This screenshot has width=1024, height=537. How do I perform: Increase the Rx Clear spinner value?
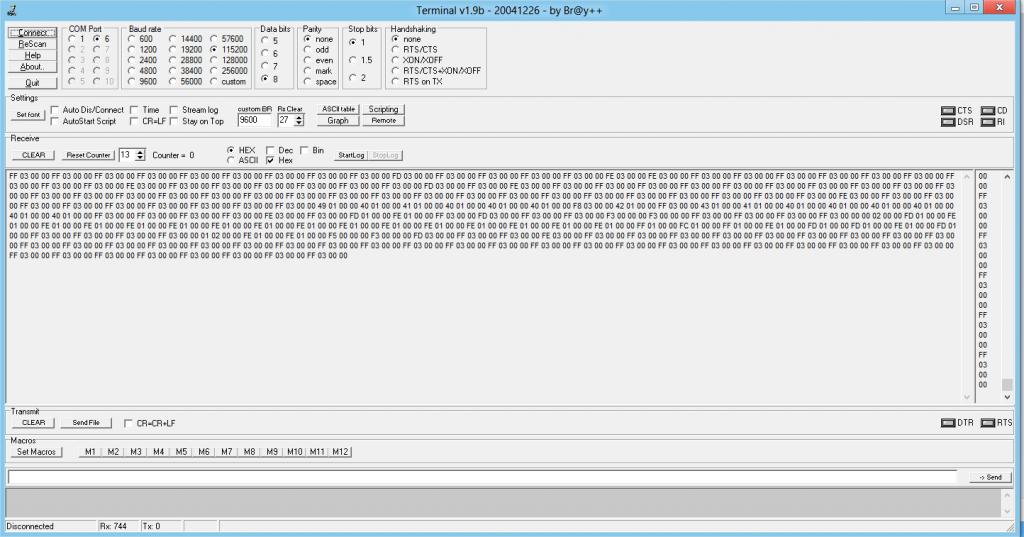298,116
